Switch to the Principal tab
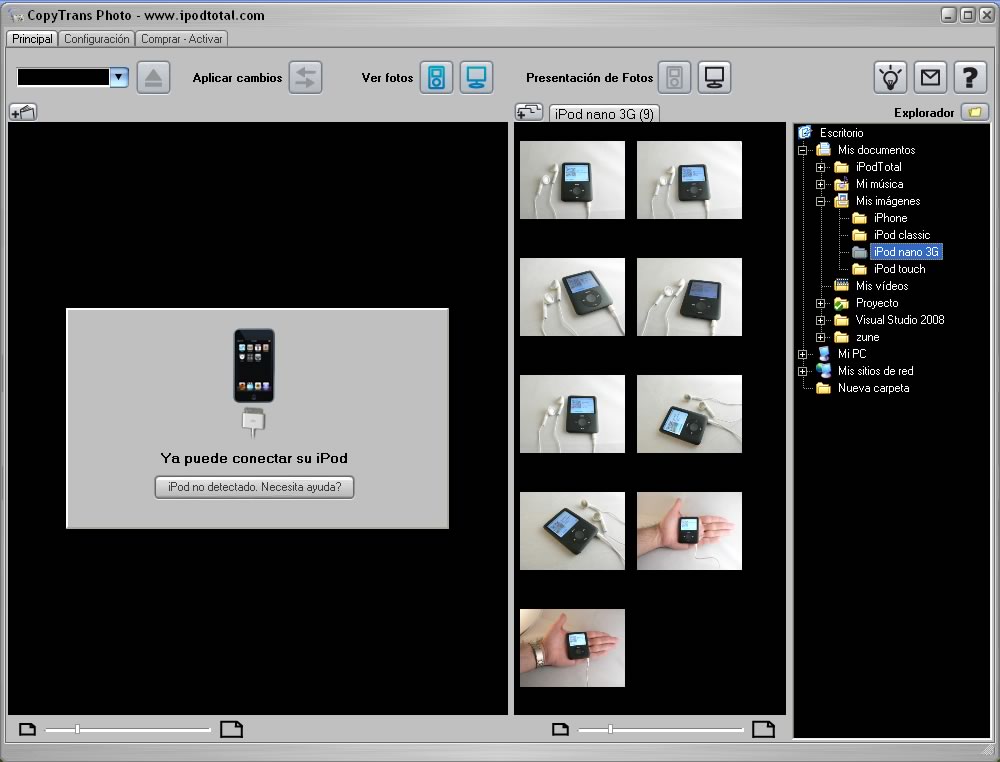 tap(32, 39)
